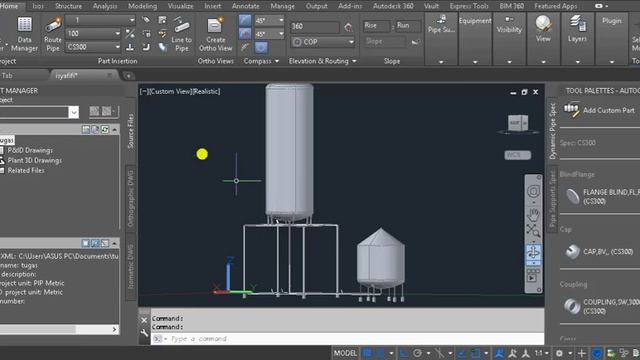Open the line number dropdown showing 1
This screenshot has height=360, width=640.
100,20
